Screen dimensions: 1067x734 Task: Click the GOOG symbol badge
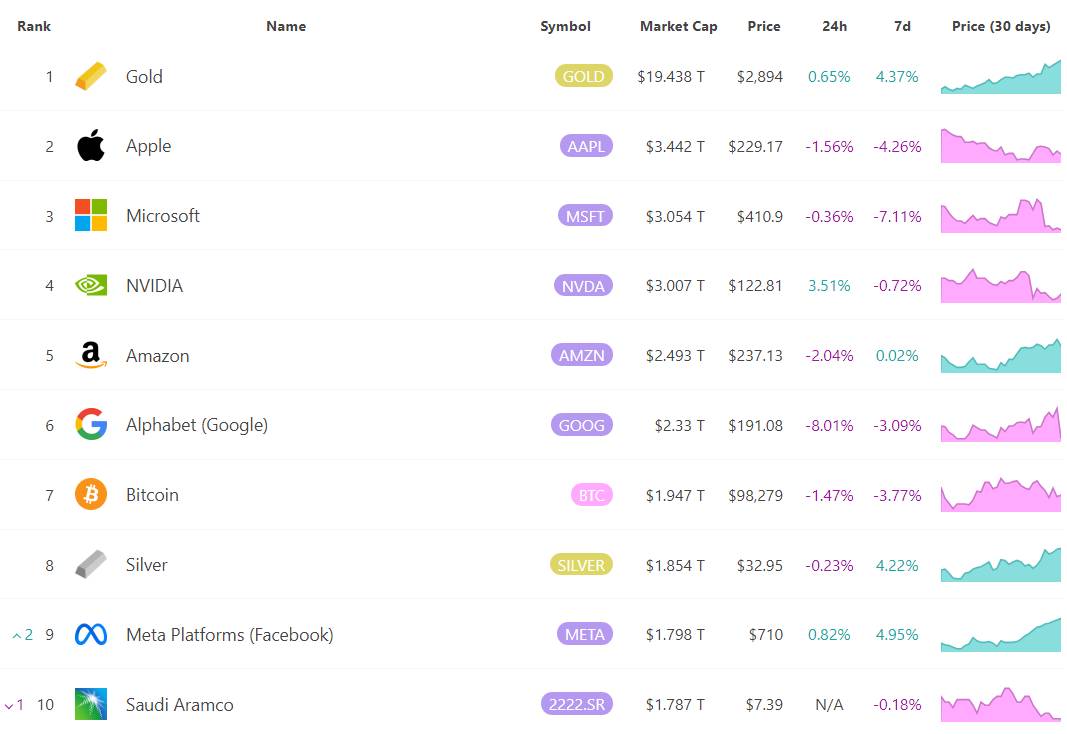(x=582, y=425)
